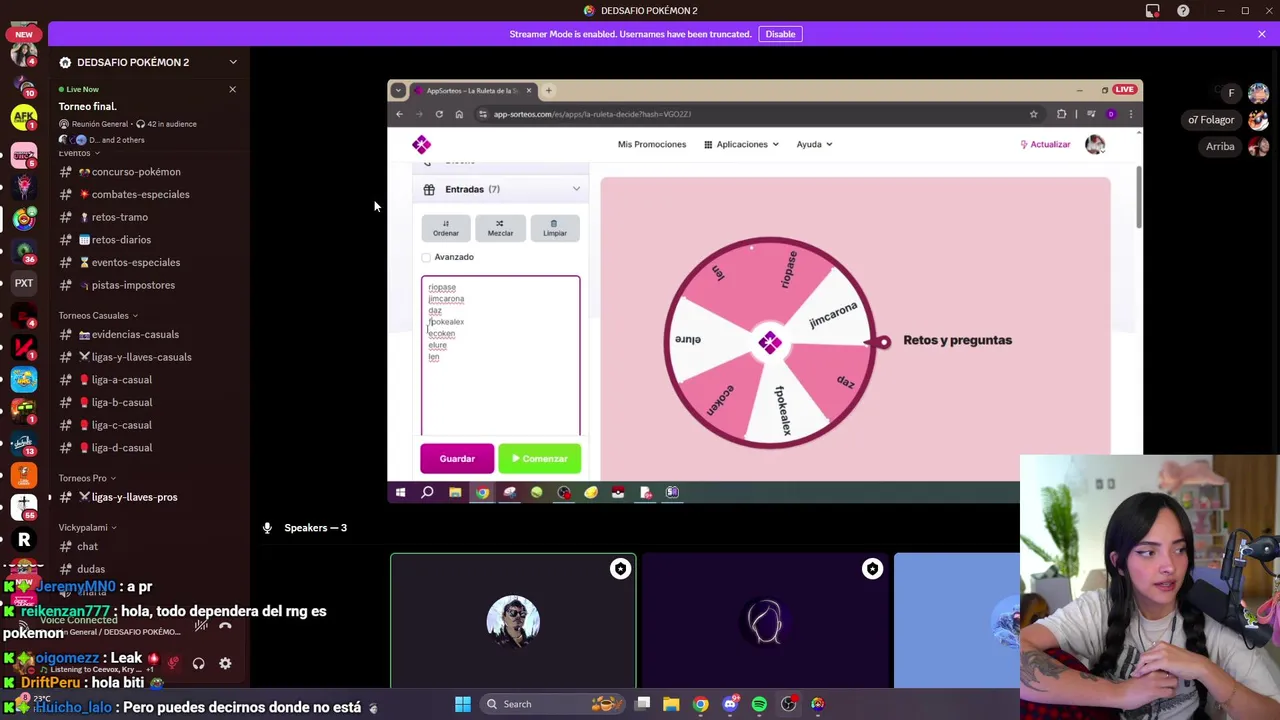The width and height of the screenshot is (1280, 720).
Task: Go back in shared browser window
Action: click(399, 114)
